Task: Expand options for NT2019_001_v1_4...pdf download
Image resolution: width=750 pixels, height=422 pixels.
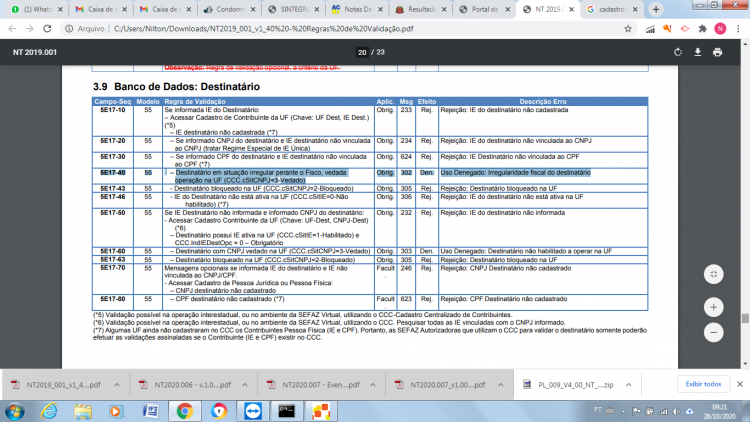Action: 117,385
